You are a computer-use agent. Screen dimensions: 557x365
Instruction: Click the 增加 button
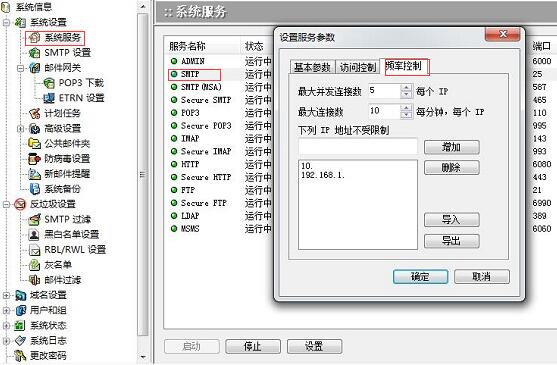click(x=451, y=147)
